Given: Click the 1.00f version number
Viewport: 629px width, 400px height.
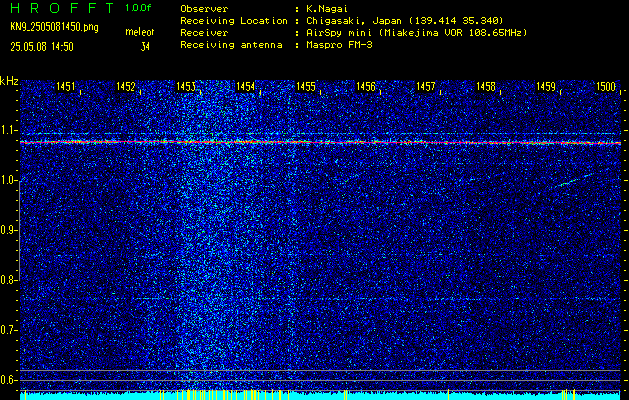Looking at the screenshot, I should click(x=138, y=8).
